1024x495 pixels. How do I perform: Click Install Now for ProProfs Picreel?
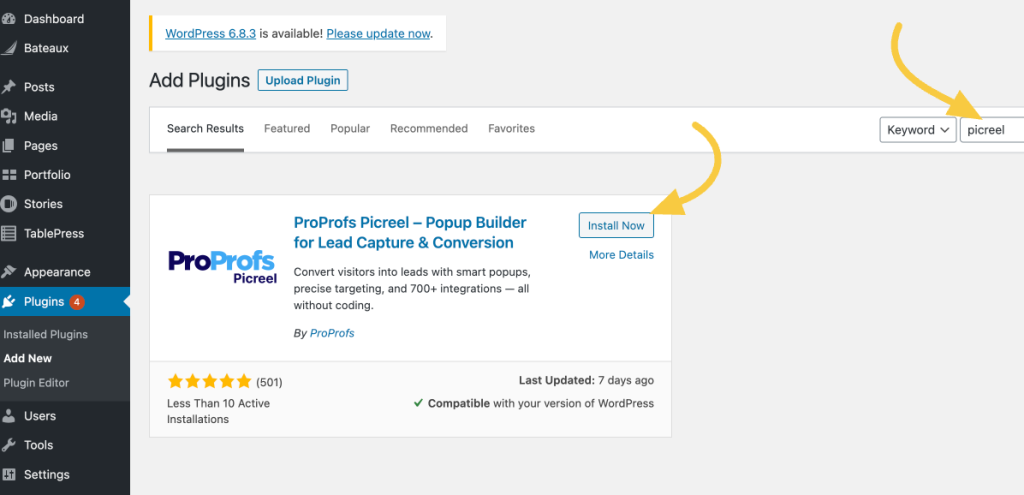coord(616,225)
